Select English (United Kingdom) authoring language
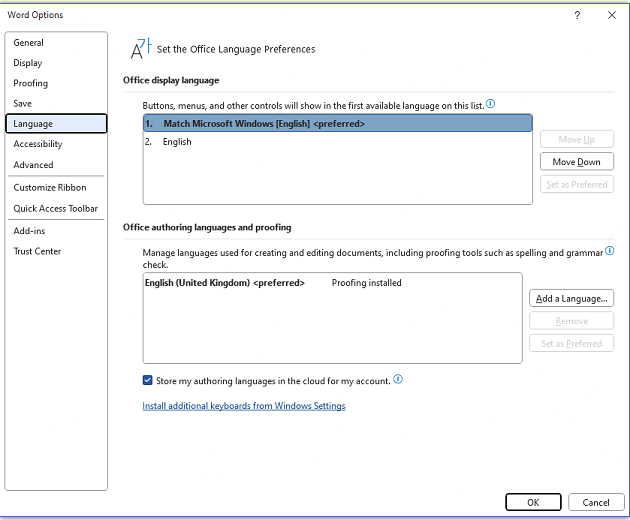The width and height of the screenshot is (630, 520). pos(332,283)
